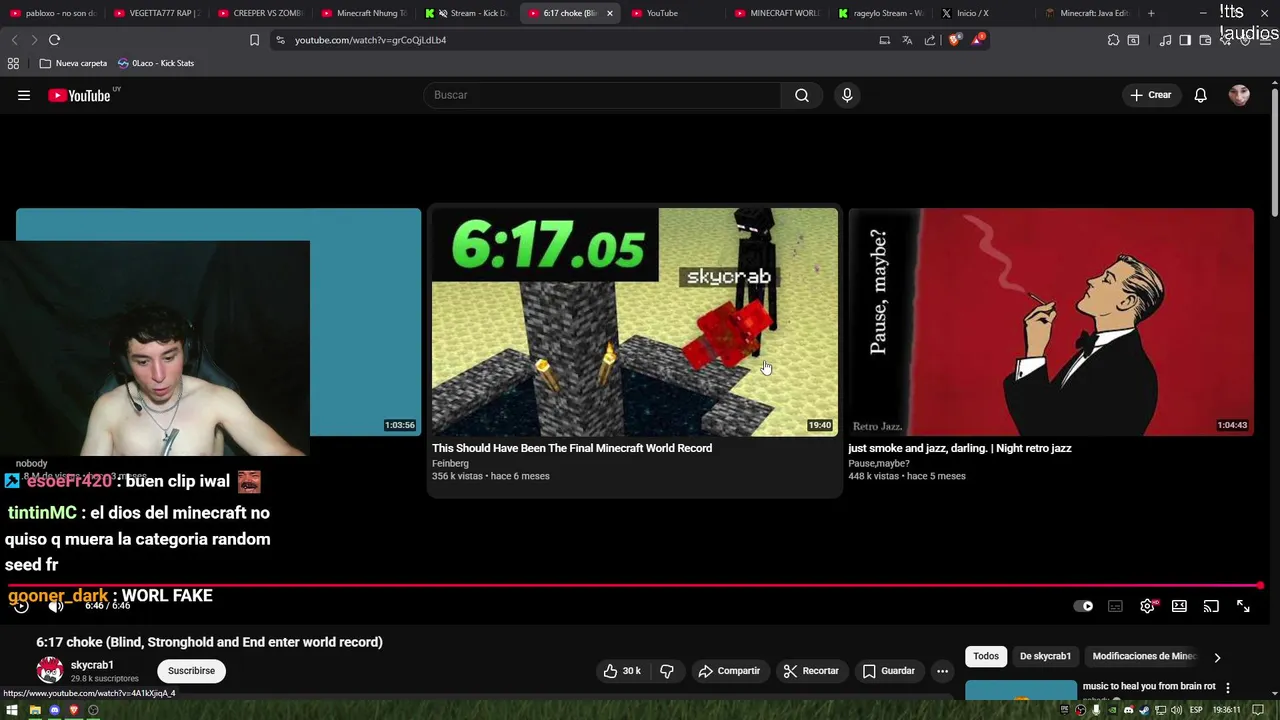The height and width of the screenshot is (720, 1280).
Task: Open Discord taskbar icon
Action: 54,710
